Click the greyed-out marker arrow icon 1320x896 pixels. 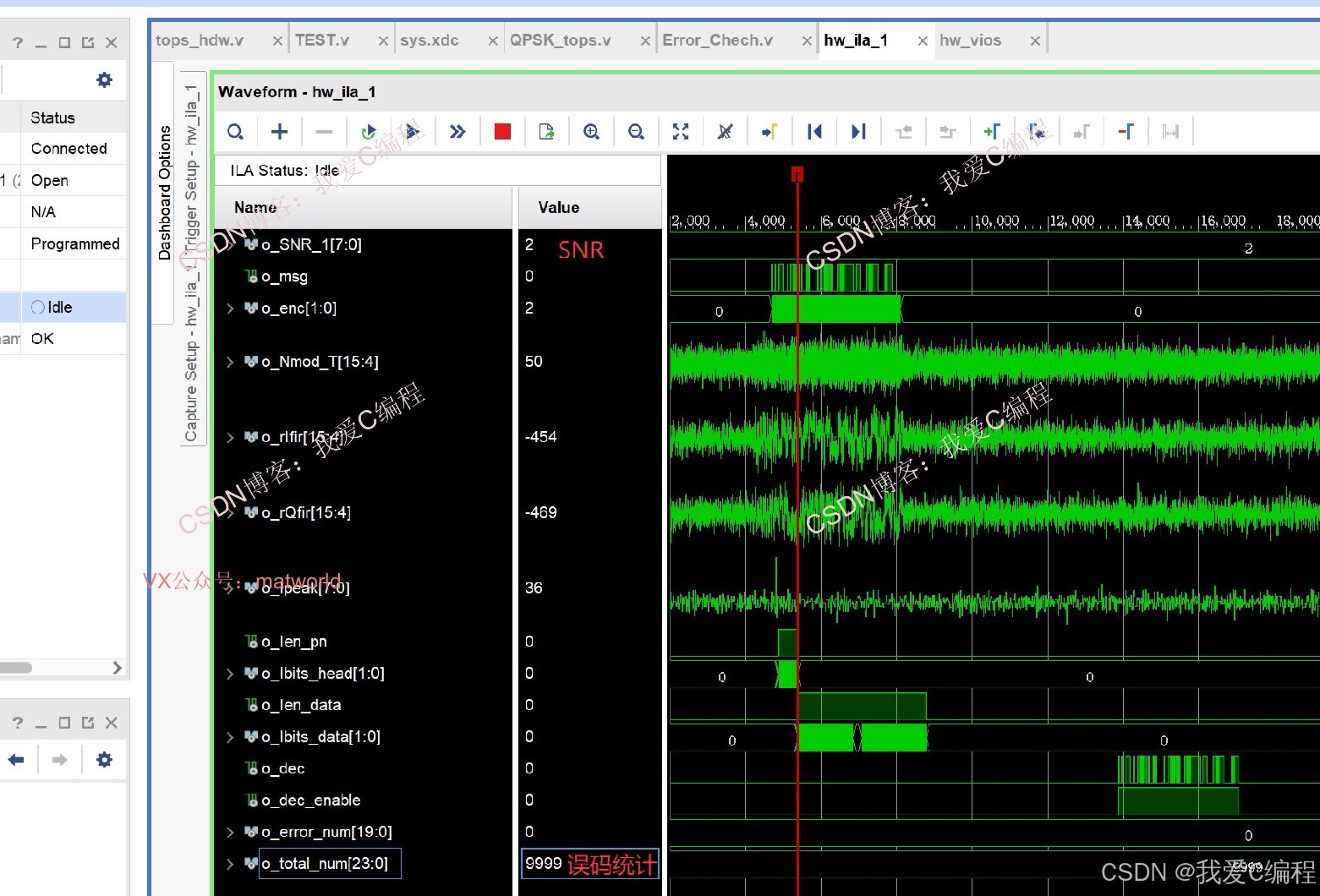click(1082, 132)
